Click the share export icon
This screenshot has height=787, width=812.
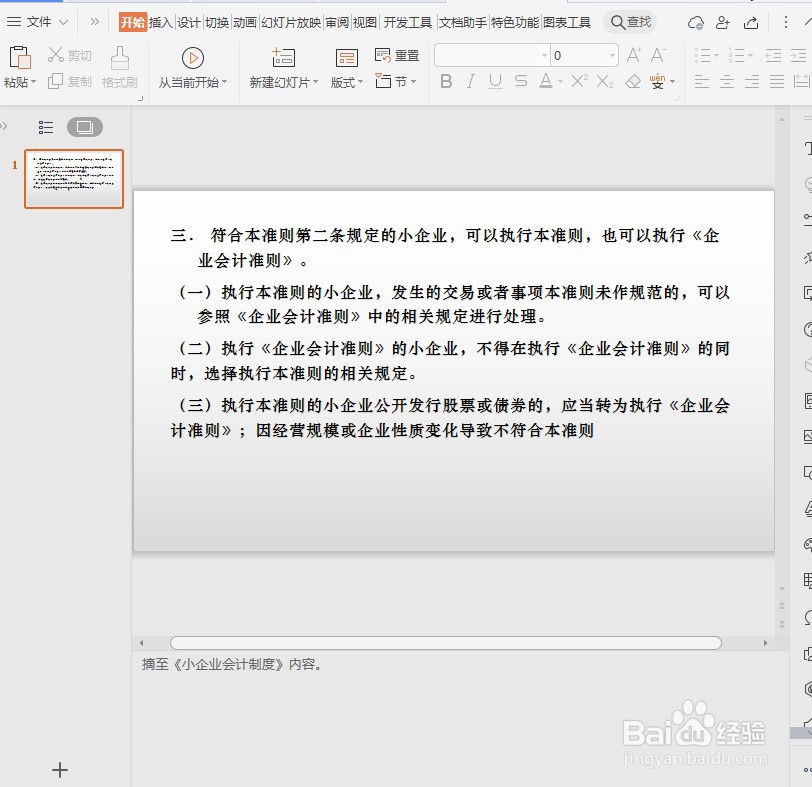click(751, 22)
